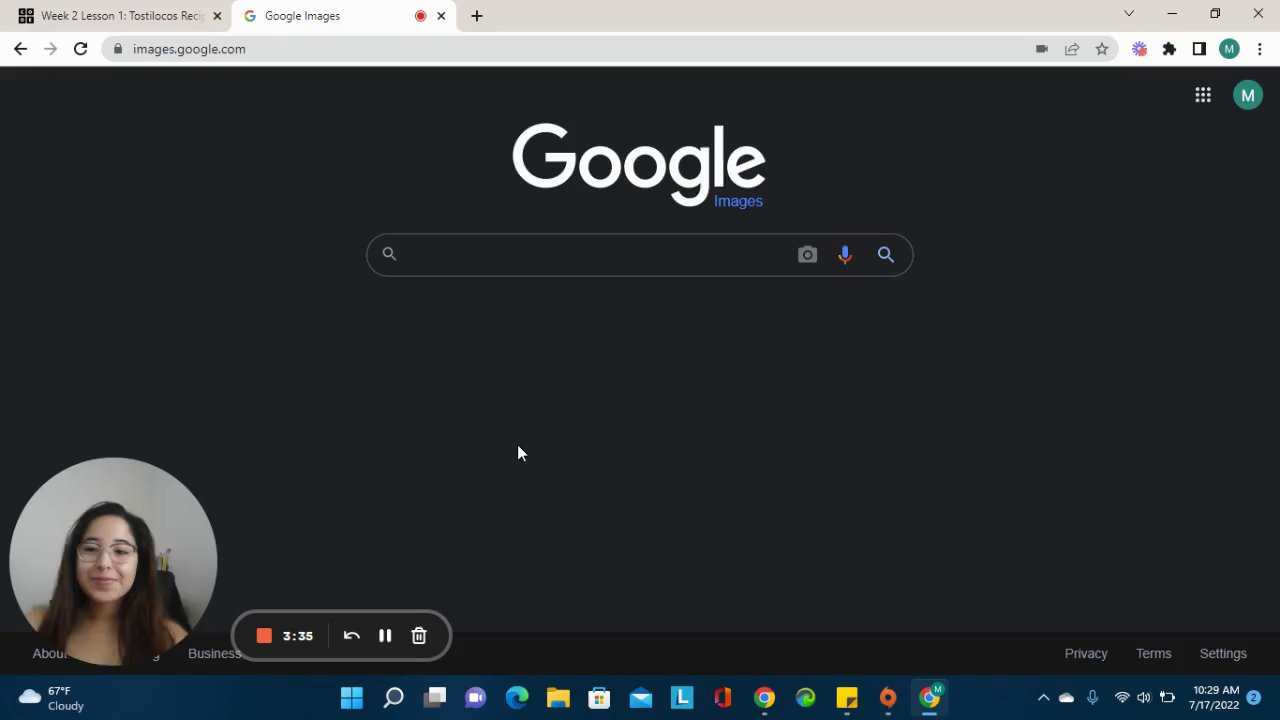Viewport: 1280px width, 720px height.
Task: Open camera permission icon in address bar
Action: click(x=1042, y=49)
